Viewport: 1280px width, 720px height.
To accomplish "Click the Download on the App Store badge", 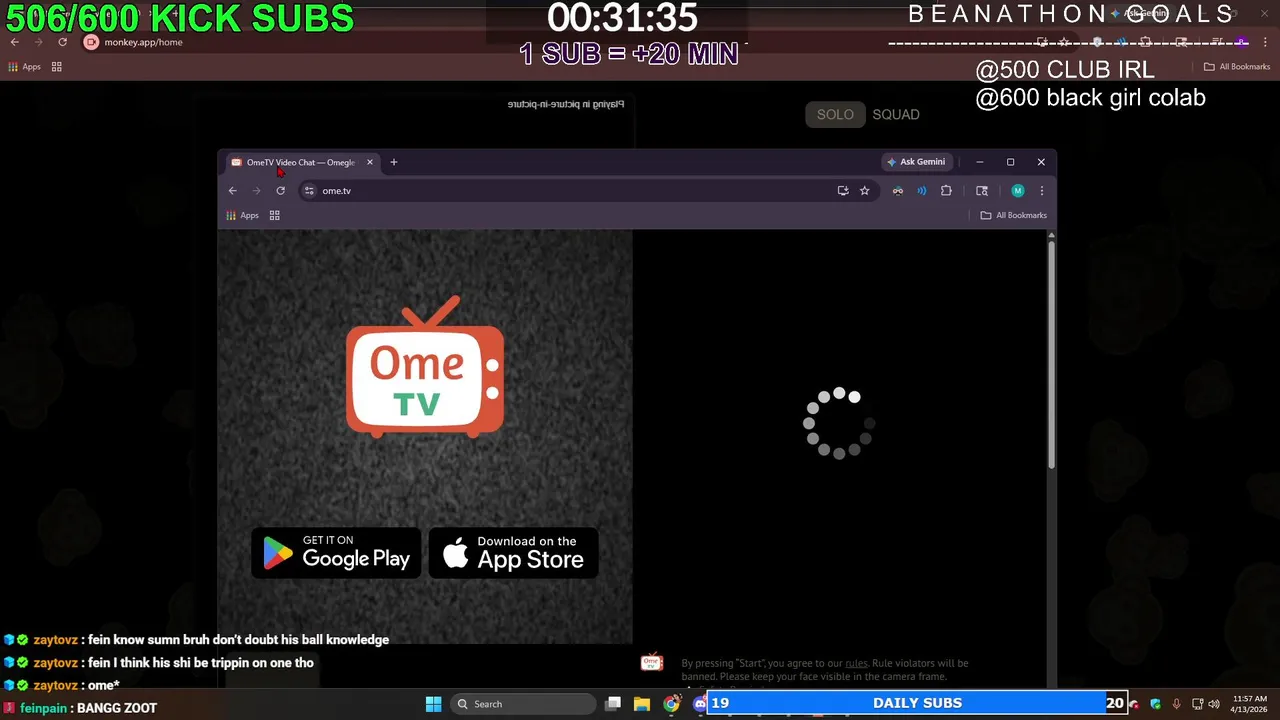I will click(514, 553).
